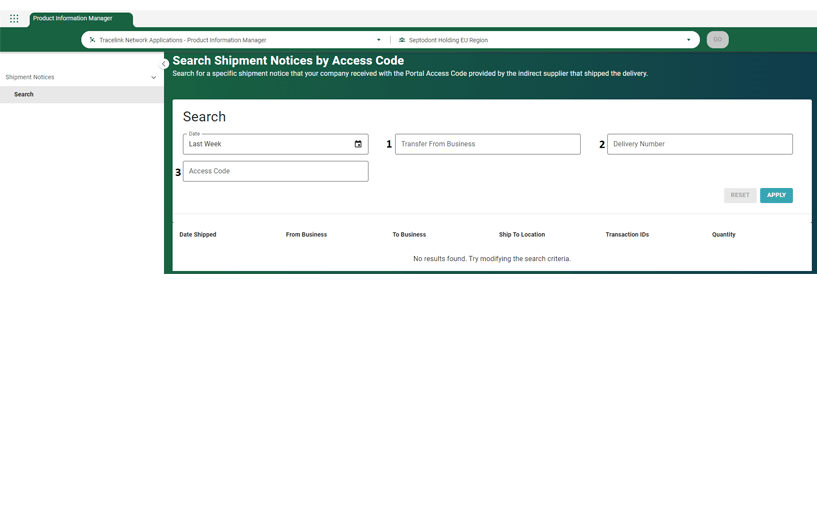Viewport: 817px width, 525px height.
Task: Switch to Product Information Manager tab
Action: (x=81, y=19)
